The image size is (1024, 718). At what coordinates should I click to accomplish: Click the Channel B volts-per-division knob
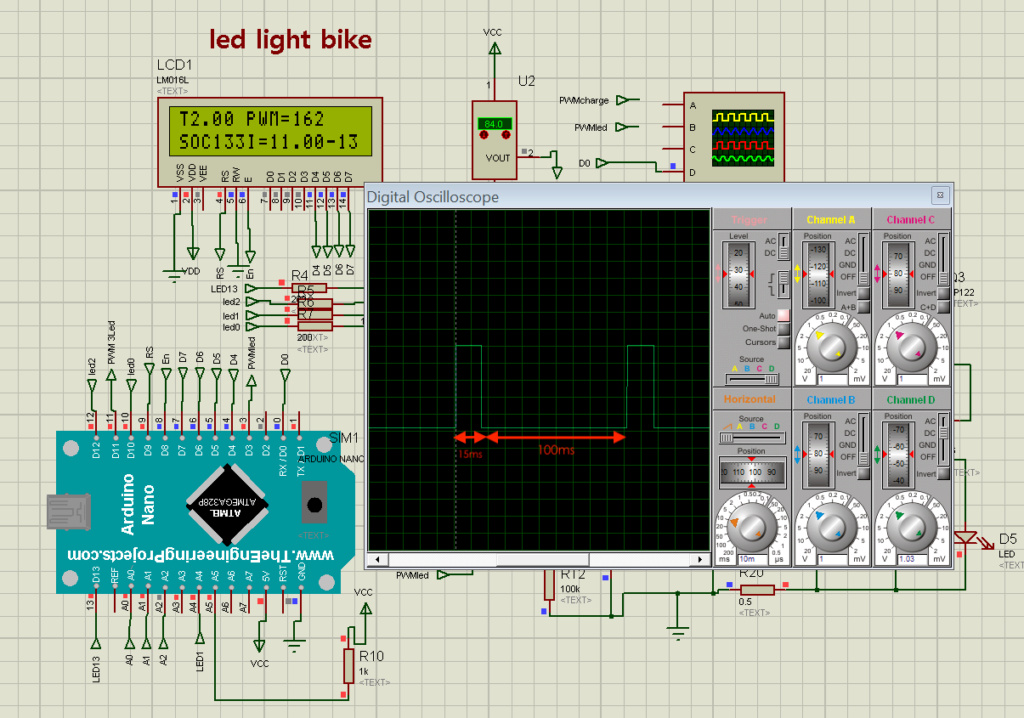pos(831,527)
